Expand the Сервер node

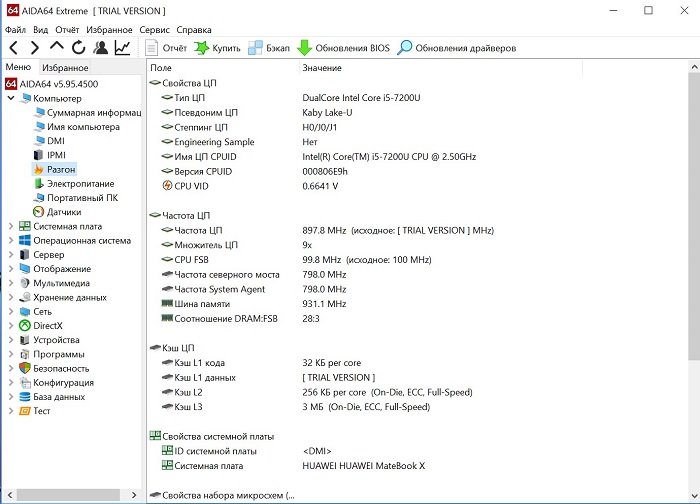pos(11,254)
